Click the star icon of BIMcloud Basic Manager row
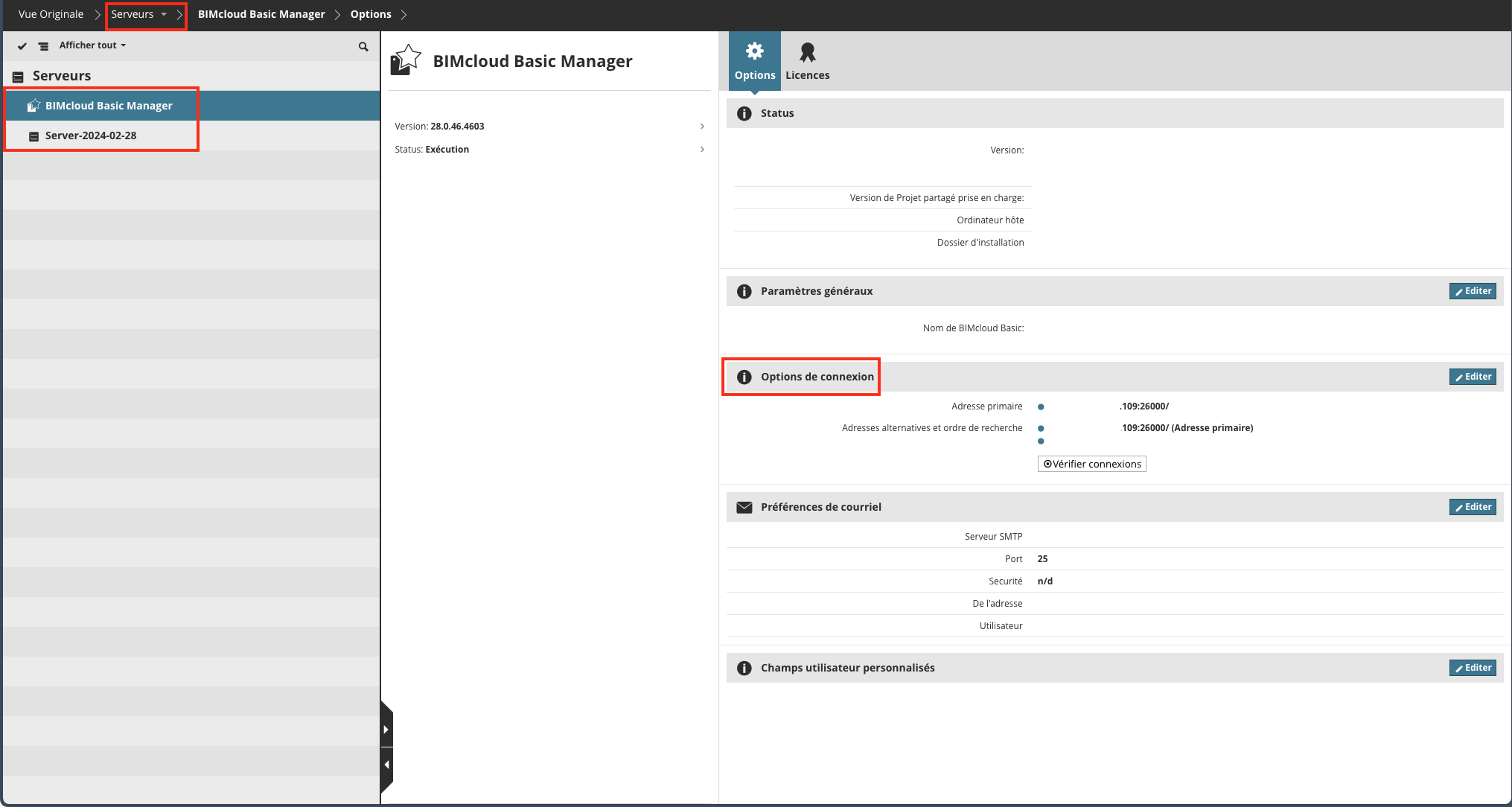The width and height of the screenshot is (1512, 807). [x=34, y=106]
